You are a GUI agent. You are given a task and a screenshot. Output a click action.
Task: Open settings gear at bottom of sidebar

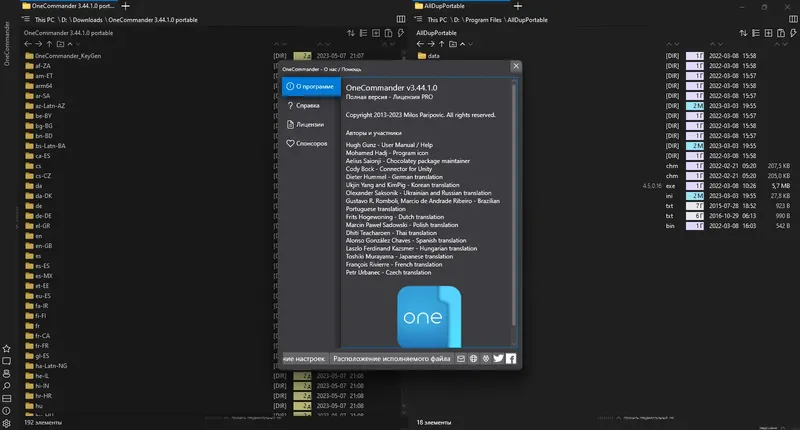click(7, 423)
